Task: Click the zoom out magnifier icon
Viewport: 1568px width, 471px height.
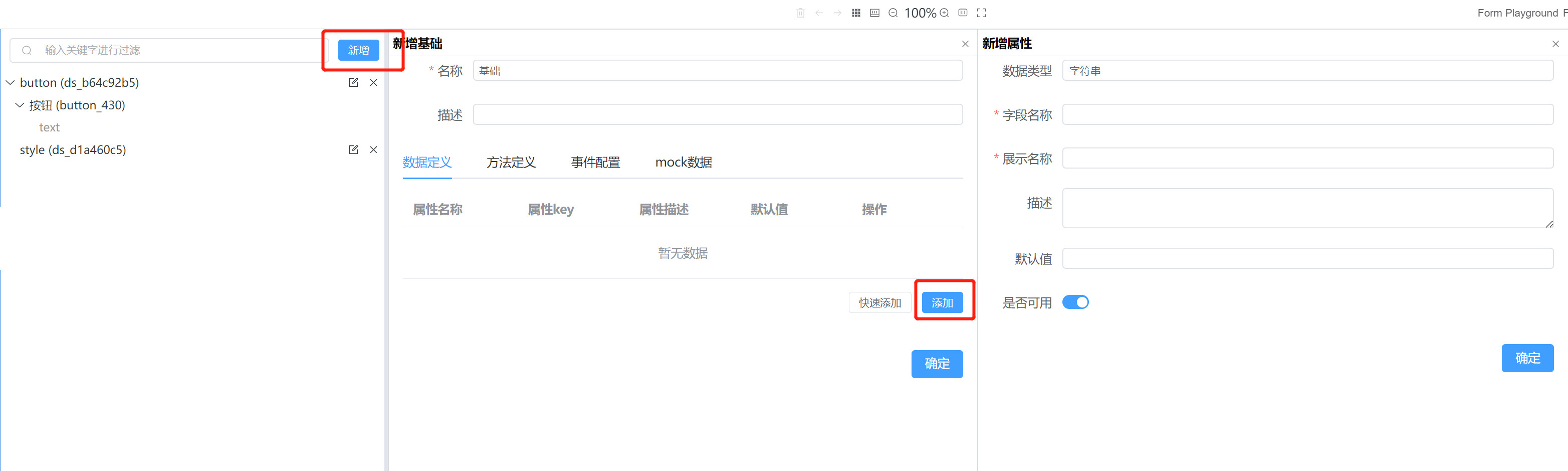Action: [893, 13]
